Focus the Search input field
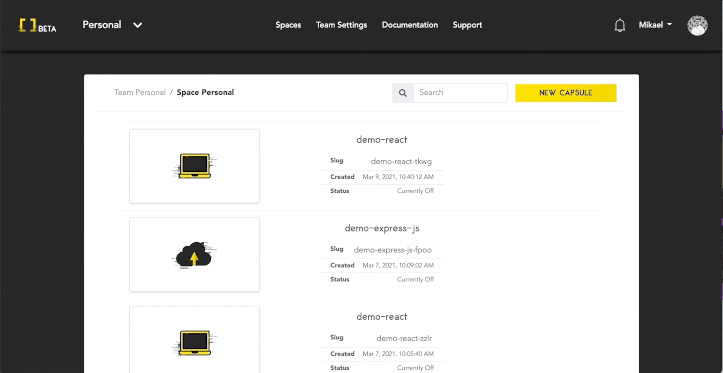Viewport: 723px width, 373px height. pos(460,93)
